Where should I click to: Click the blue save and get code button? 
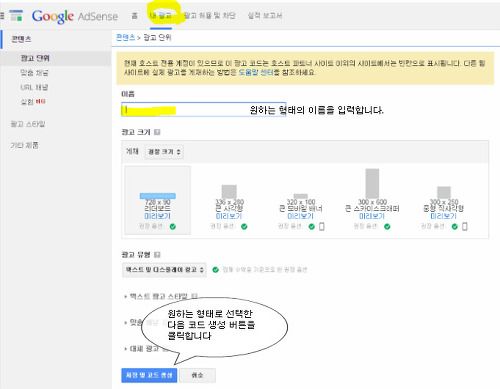tap(149, 375)
